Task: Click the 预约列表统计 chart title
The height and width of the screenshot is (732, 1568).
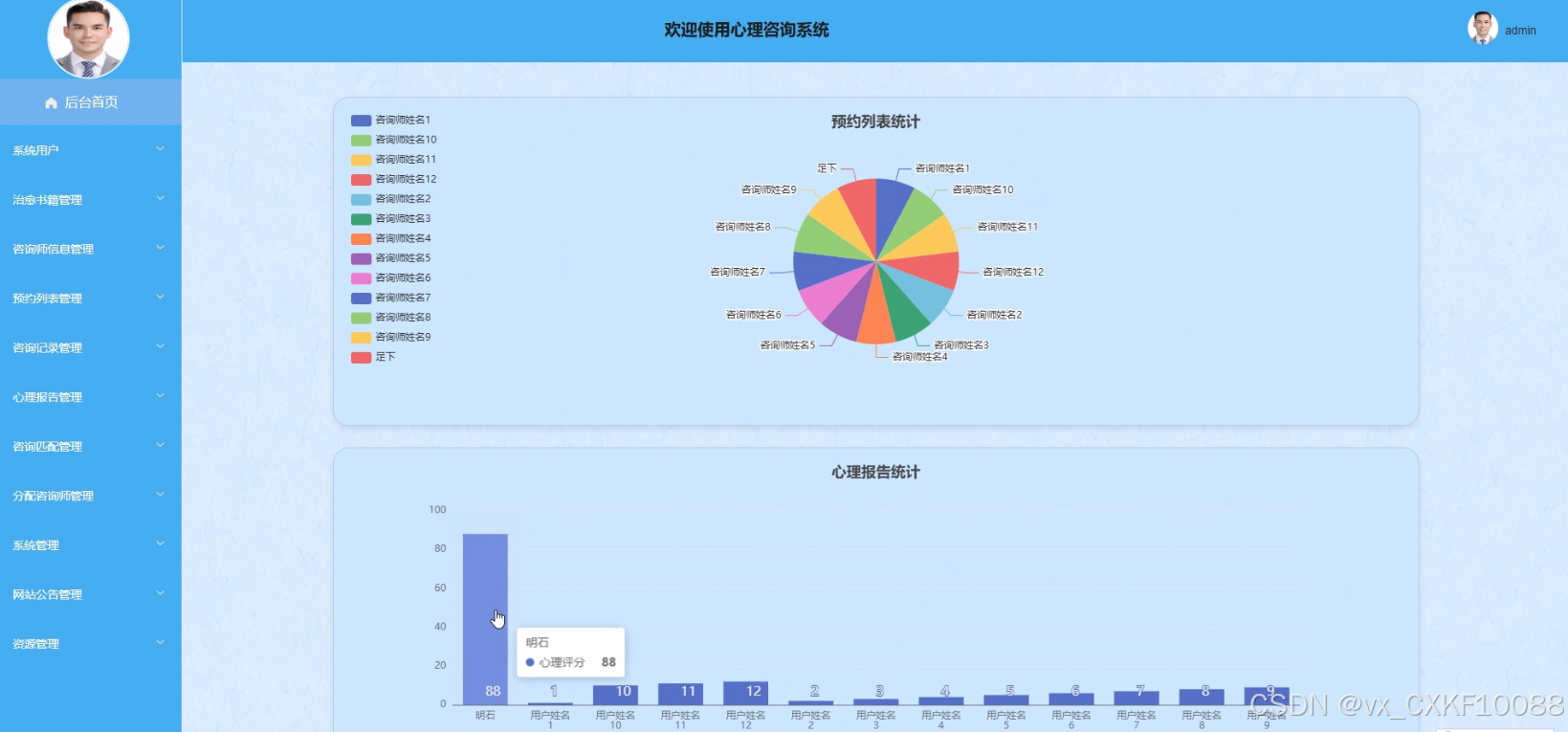Action: [x=875, y=122]
